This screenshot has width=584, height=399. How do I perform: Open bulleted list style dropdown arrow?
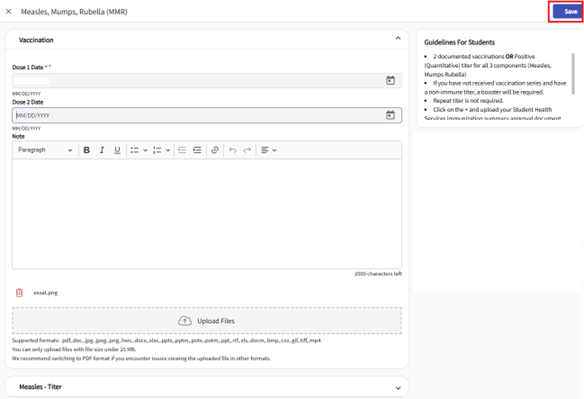click(x=145, y=150)
